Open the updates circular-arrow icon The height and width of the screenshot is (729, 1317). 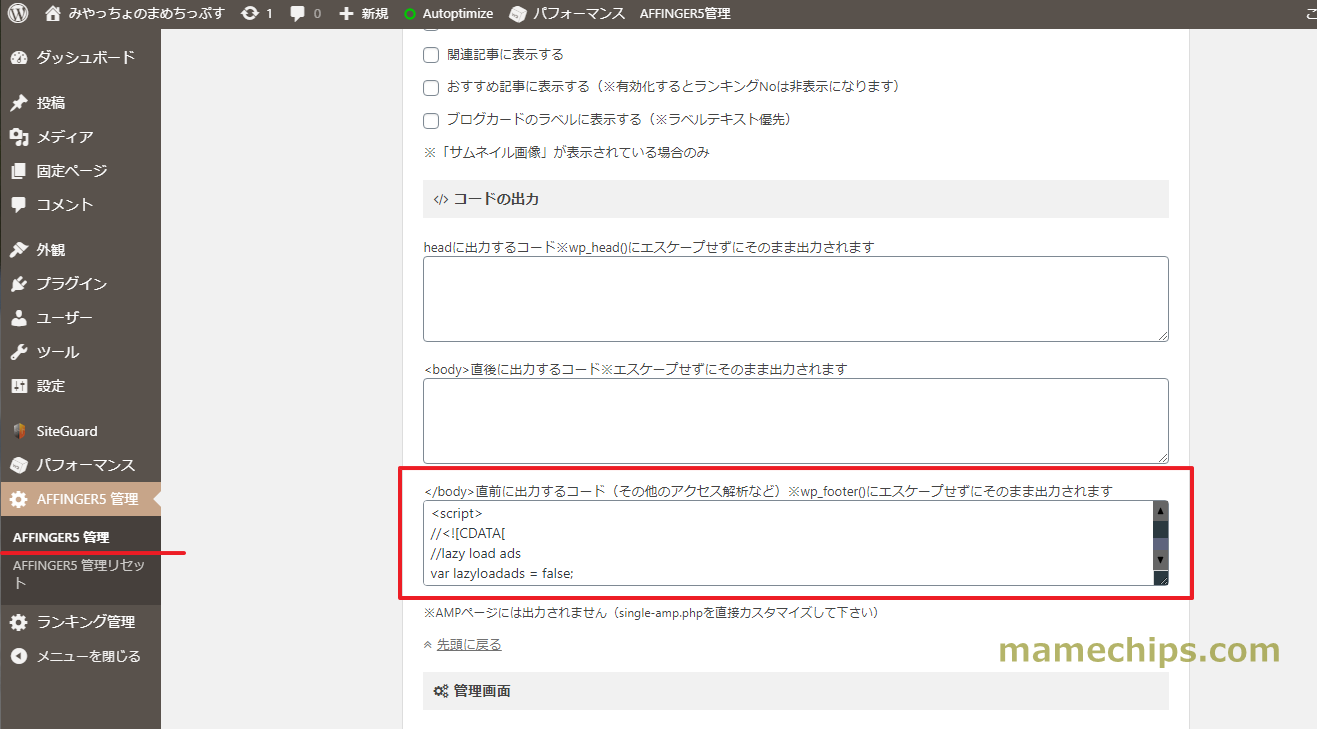click(250, 14)
